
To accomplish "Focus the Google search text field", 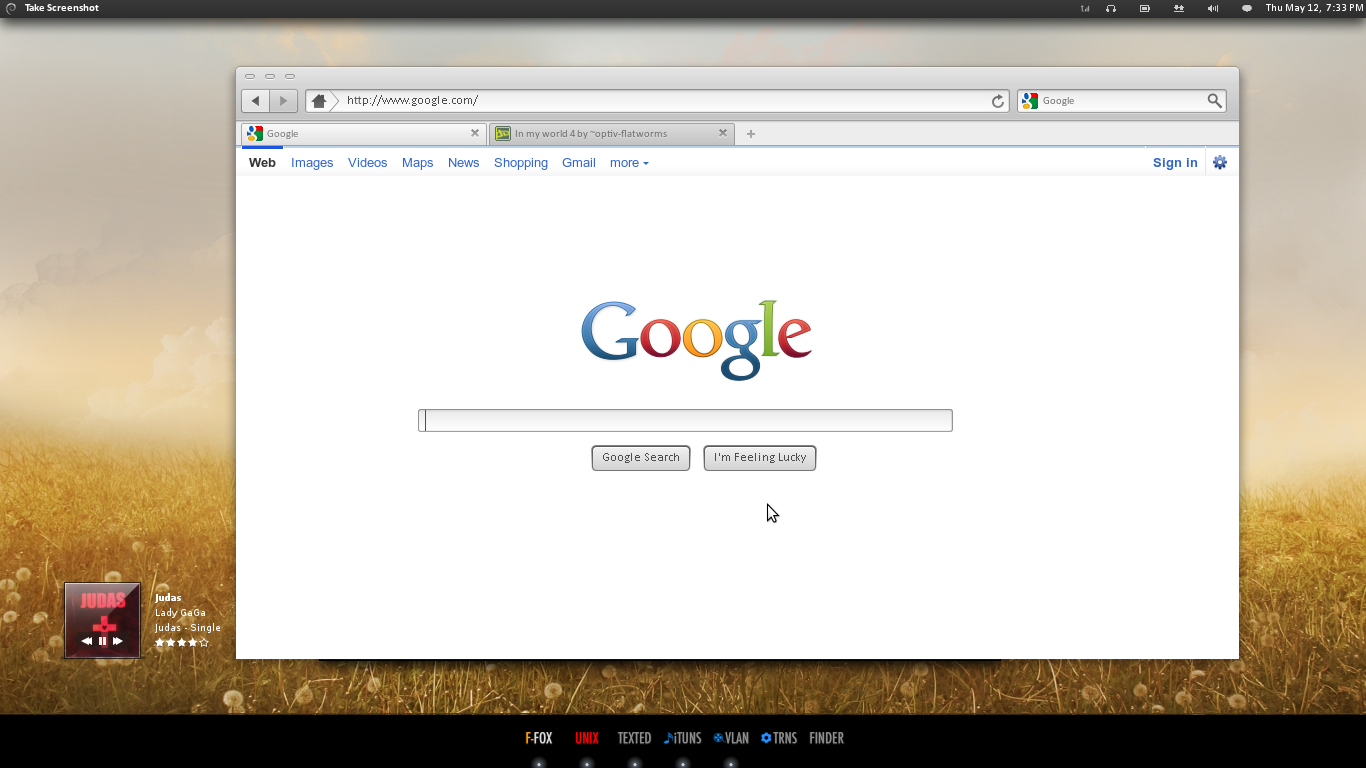I will click(x=685, y=420).
